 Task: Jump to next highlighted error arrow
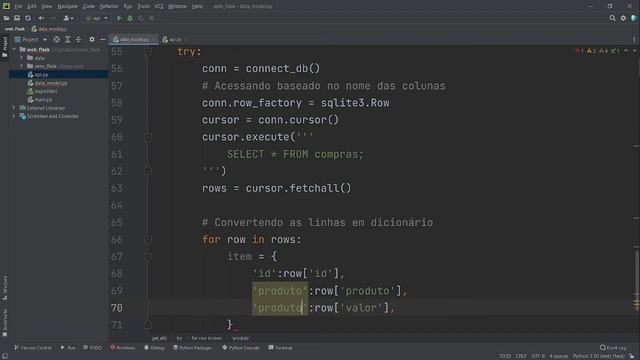[634, 51]
